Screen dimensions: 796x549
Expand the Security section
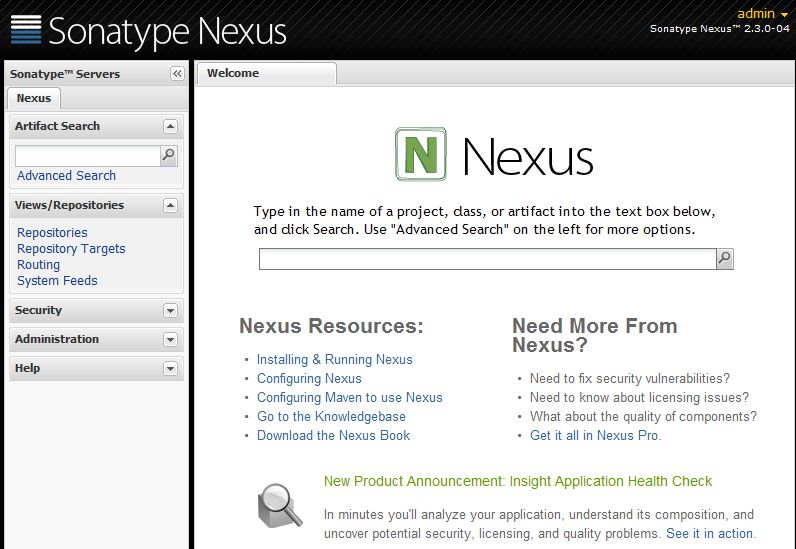(171, 310)
